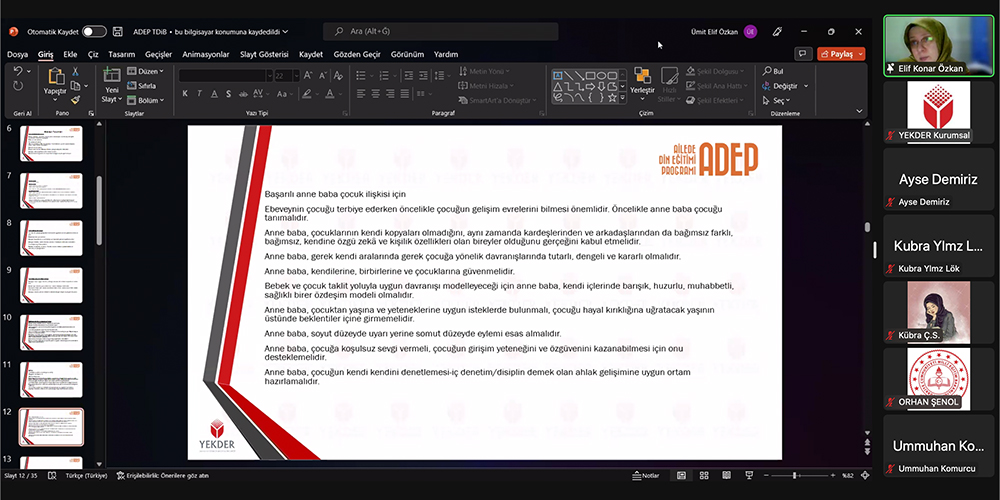Screen dimensions: 1000x500
Task: Switch to the Tasarım tab
Action: 121,54
